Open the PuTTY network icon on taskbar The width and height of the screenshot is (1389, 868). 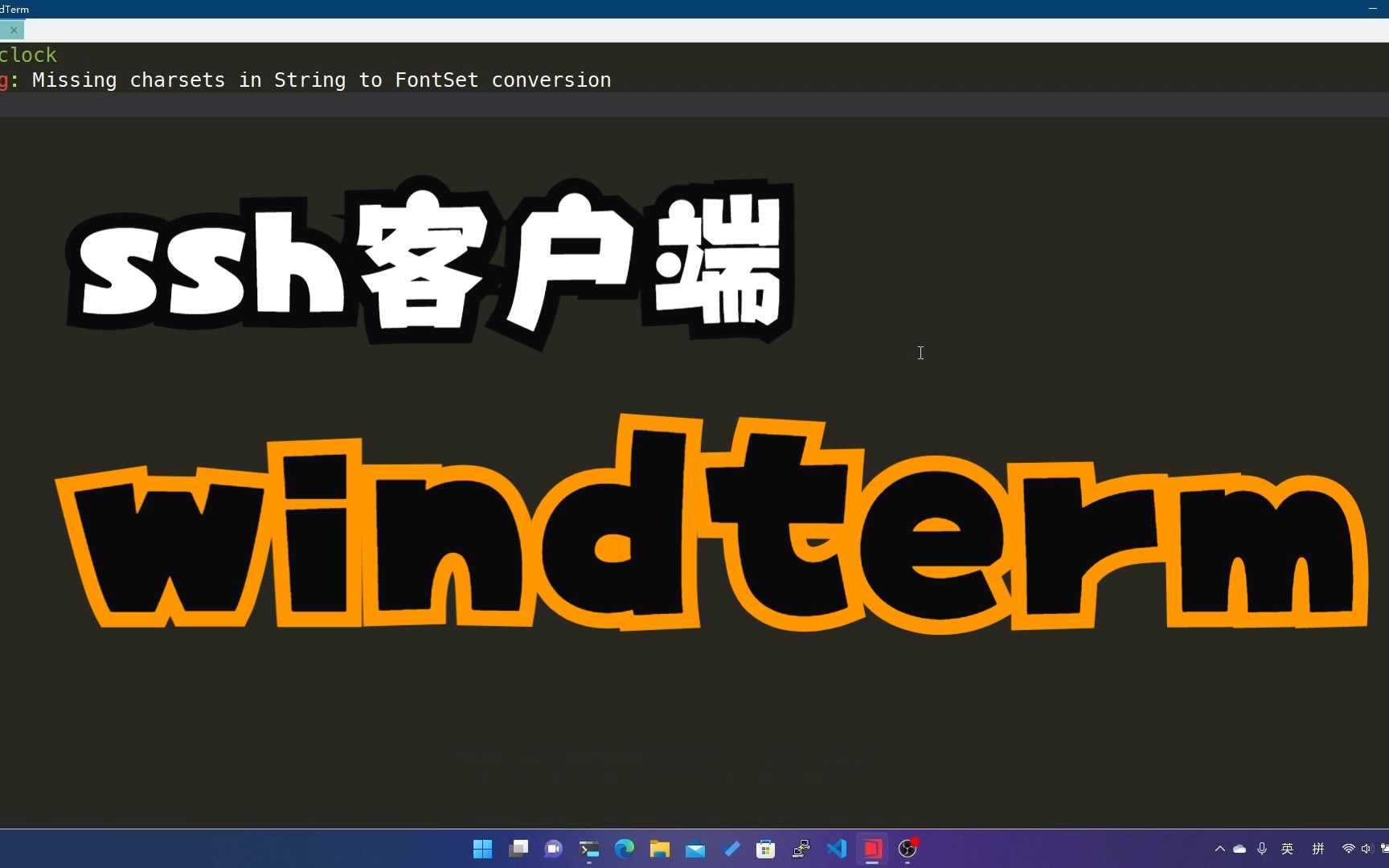point(801,849)
